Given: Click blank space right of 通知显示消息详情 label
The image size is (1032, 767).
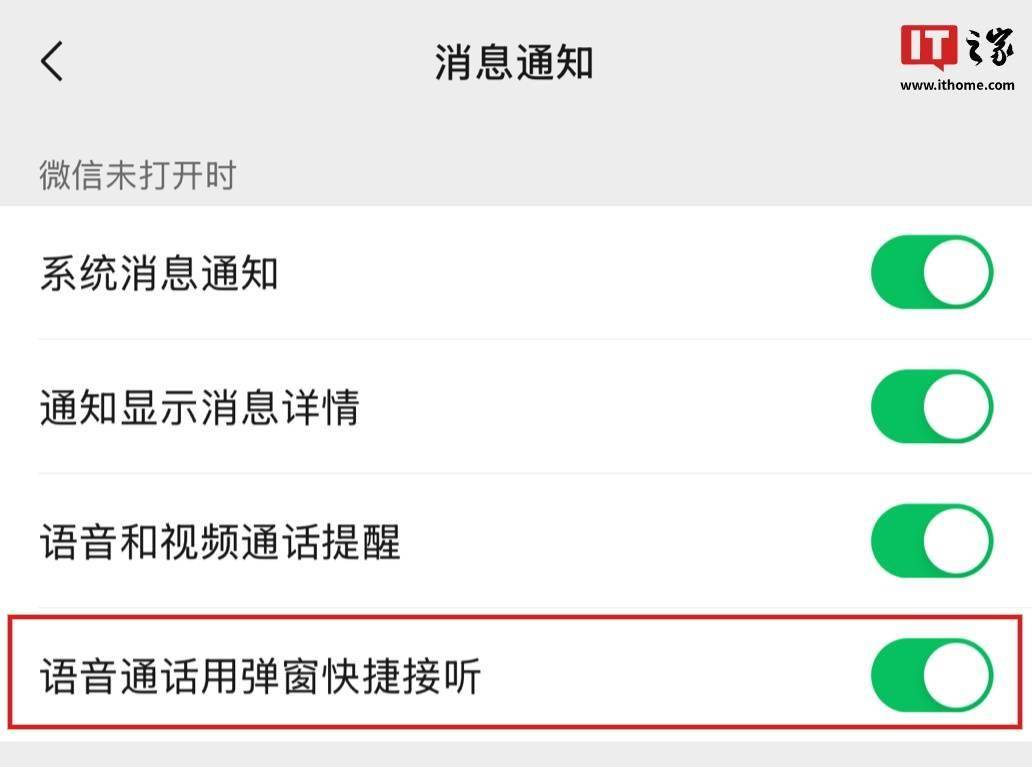Looking at the screenshot, I should coord(610,408).
